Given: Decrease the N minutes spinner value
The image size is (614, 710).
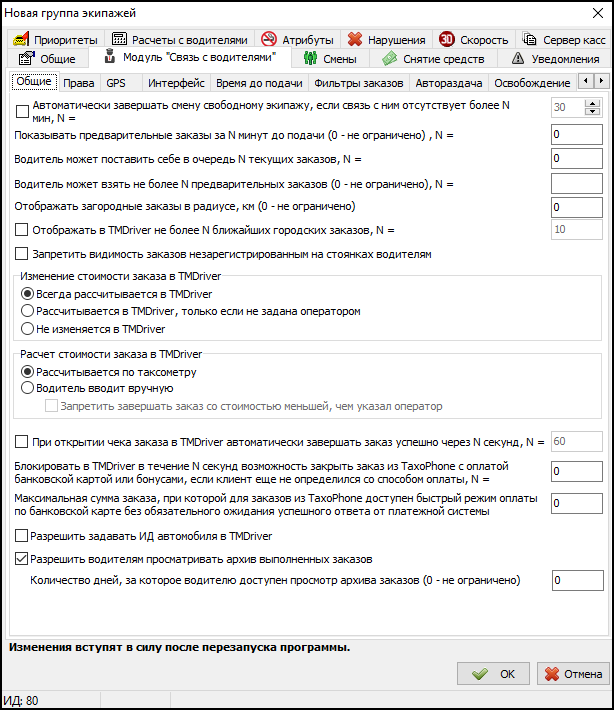Looking at the screenshot, I should 592,111.
